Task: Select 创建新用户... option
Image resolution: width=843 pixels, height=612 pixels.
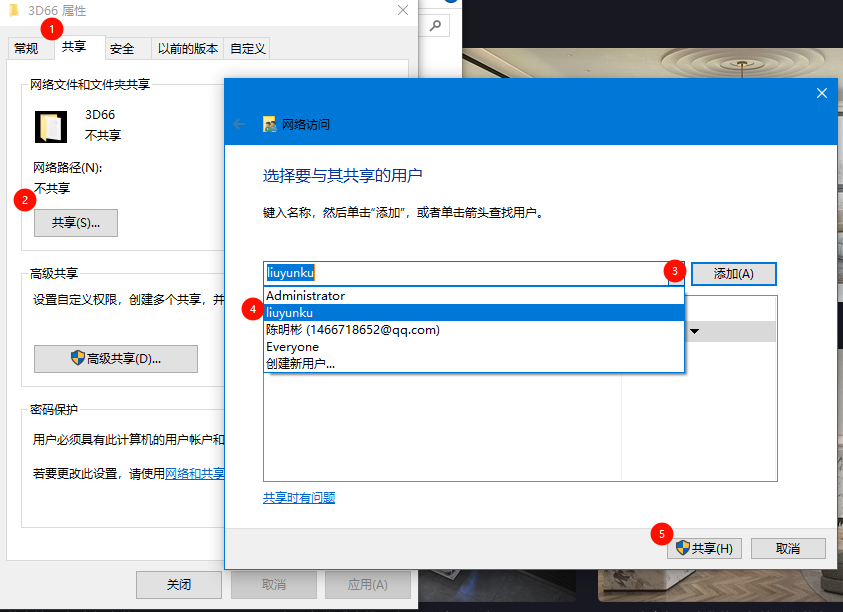Action: click(300, 364)
